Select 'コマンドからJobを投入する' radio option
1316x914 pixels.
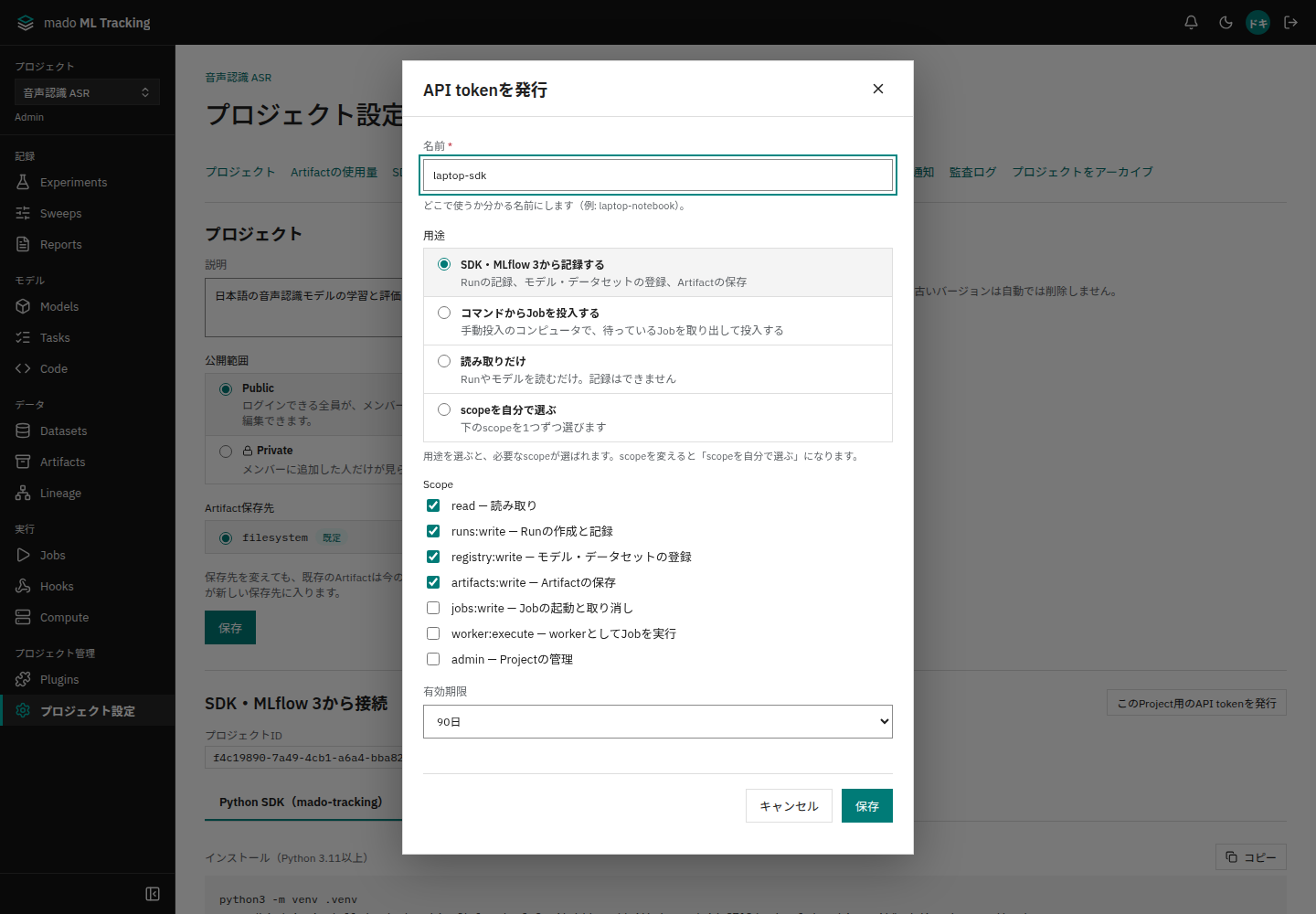pos(444,313)
